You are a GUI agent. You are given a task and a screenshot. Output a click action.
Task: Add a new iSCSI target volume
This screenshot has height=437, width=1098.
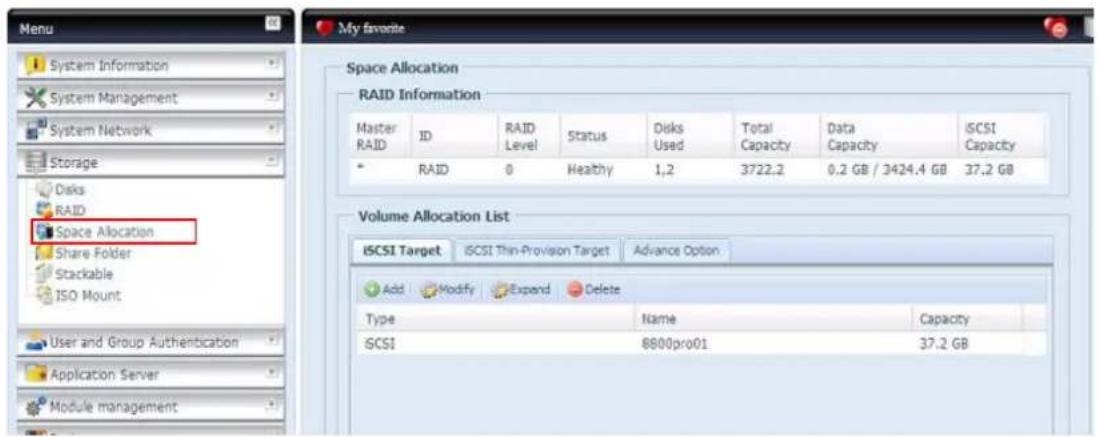point(384,289)
